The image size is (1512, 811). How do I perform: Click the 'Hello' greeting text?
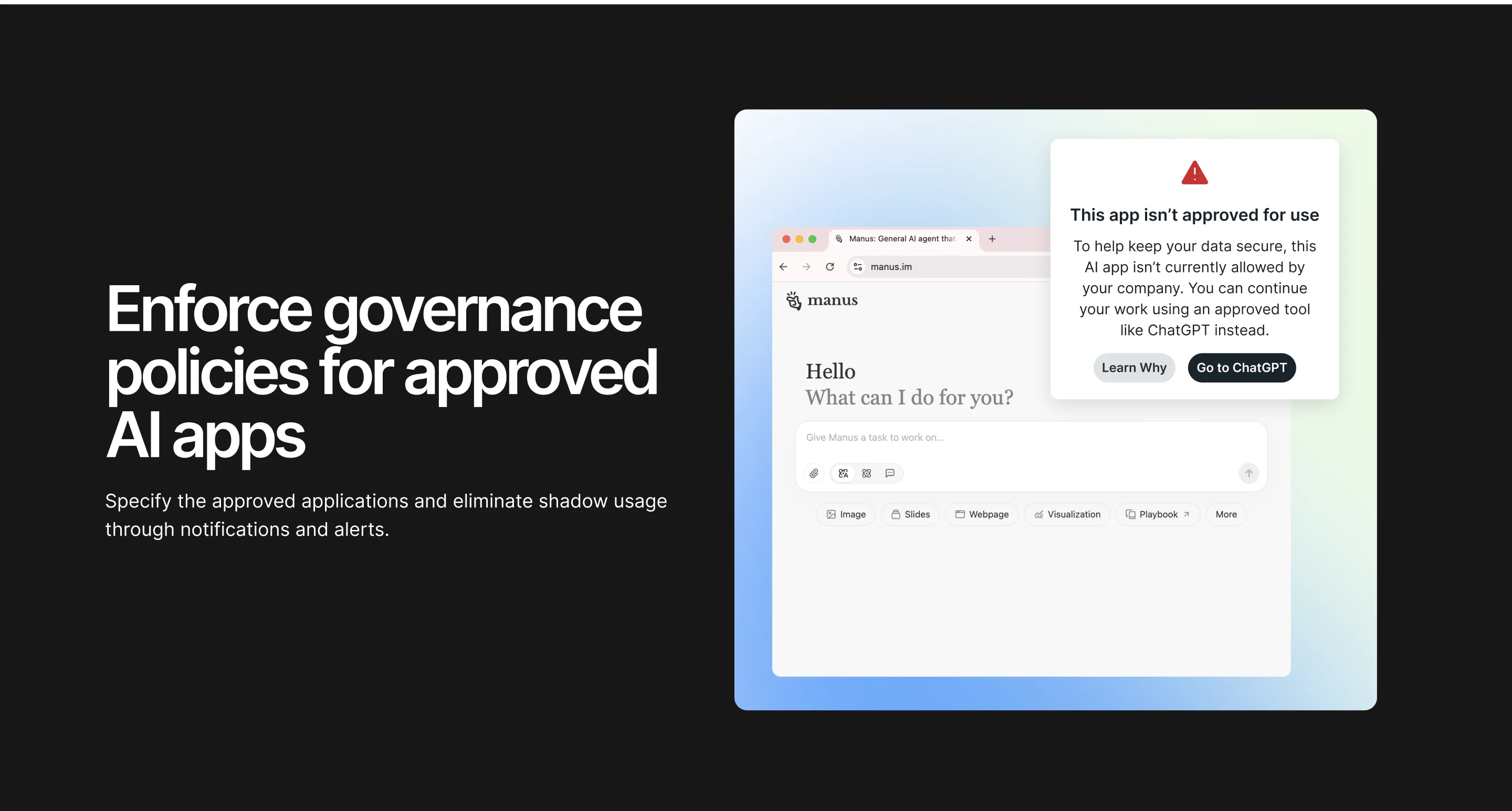tap(830, 371)
